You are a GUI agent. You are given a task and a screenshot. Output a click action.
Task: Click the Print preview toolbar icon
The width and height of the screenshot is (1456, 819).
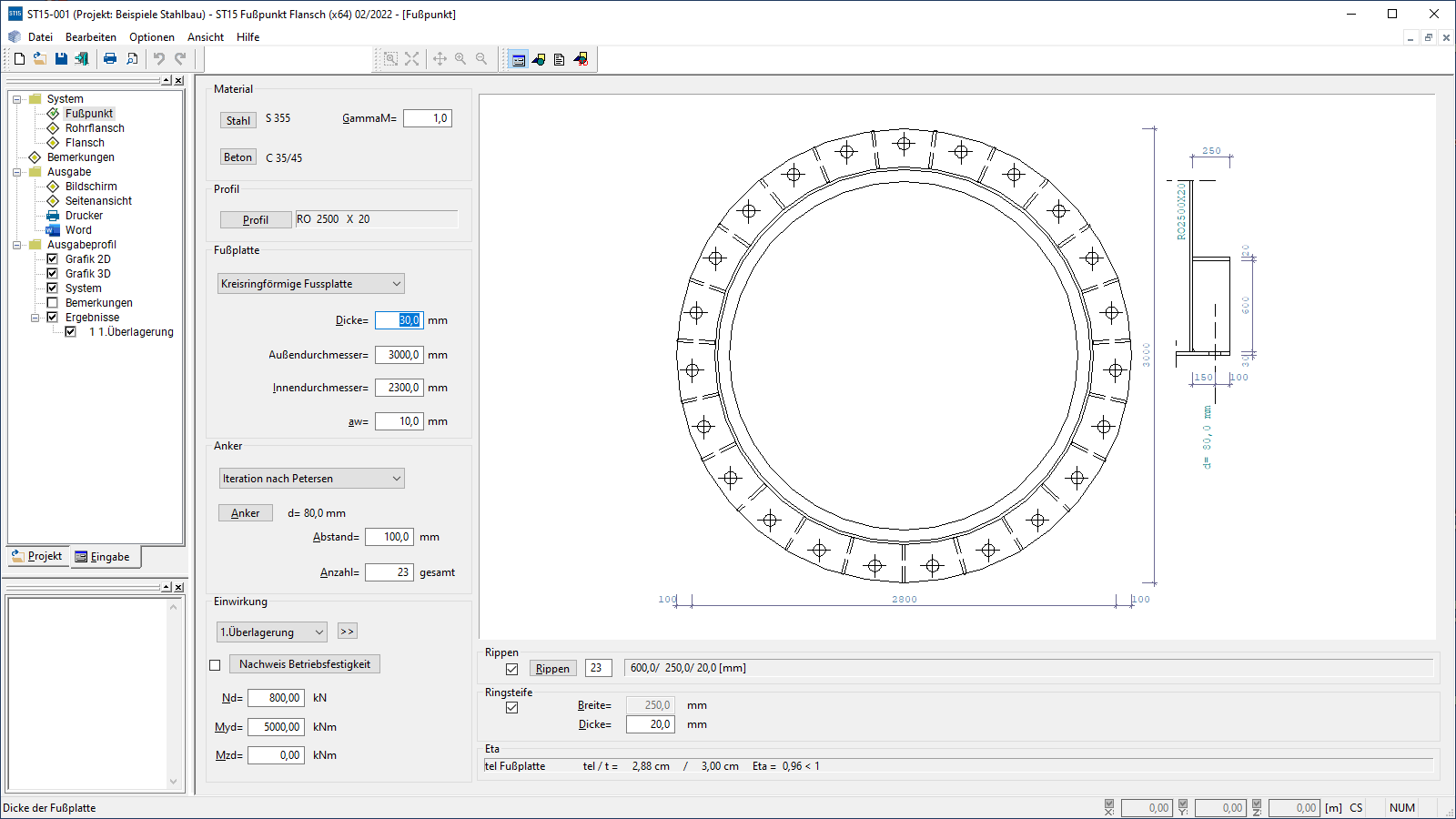[x=132, y=59]
